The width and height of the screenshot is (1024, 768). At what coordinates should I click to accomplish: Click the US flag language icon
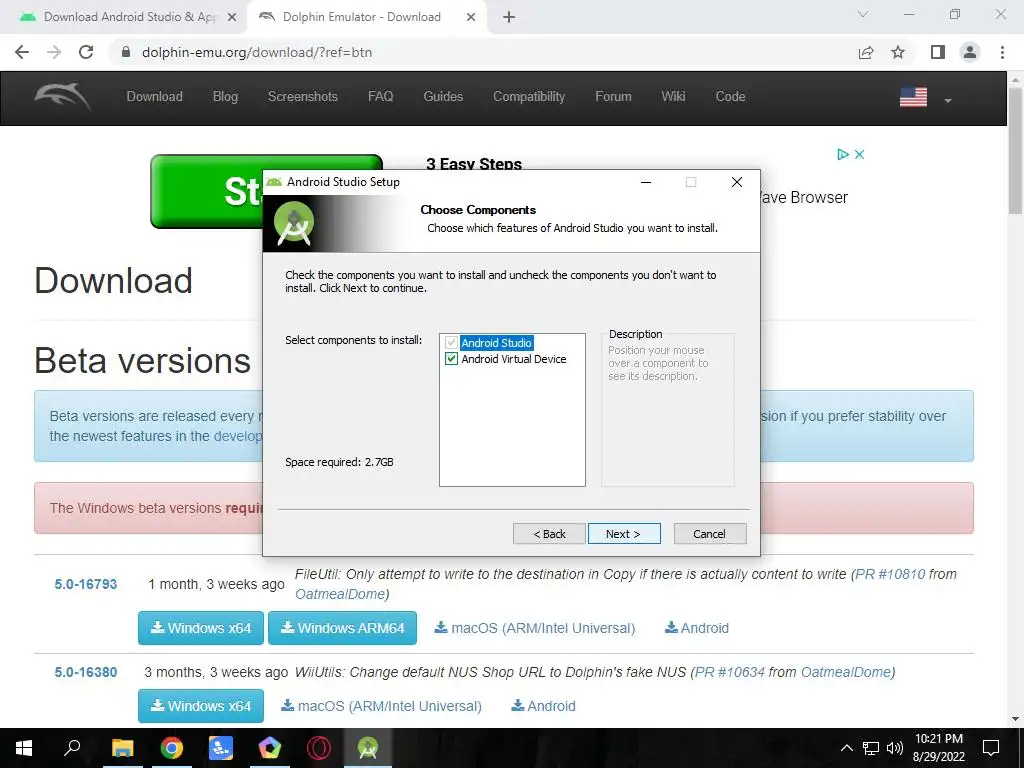point(913,97)
